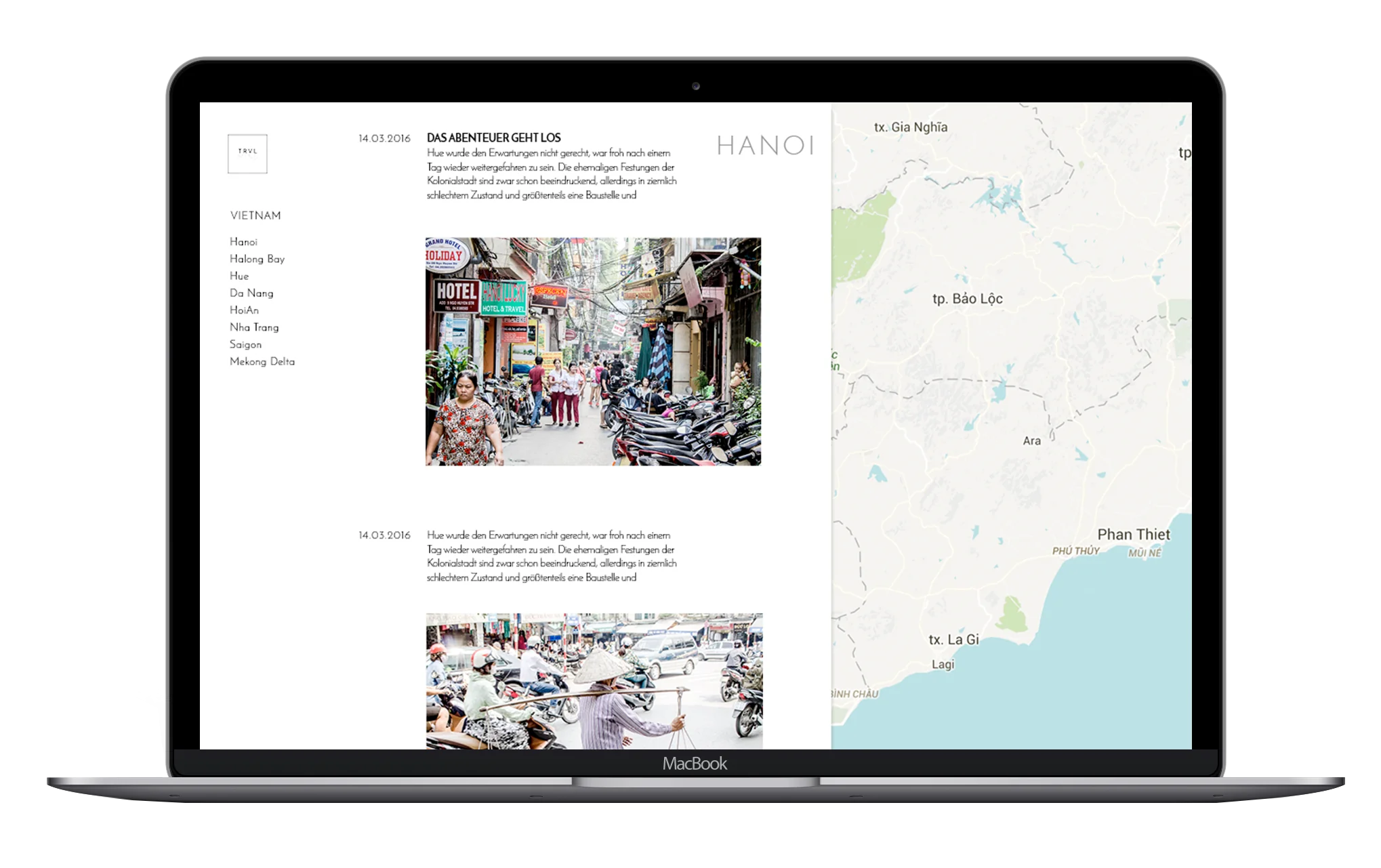
Task: Navigate to HoiAn
Action: point(244,310)
